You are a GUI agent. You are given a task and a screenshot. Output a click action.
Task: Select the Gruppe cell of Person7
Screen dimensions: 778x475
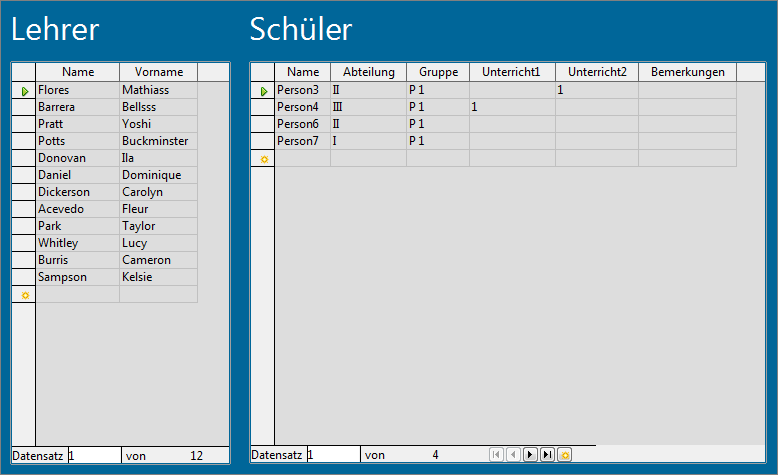pos(437,141)
